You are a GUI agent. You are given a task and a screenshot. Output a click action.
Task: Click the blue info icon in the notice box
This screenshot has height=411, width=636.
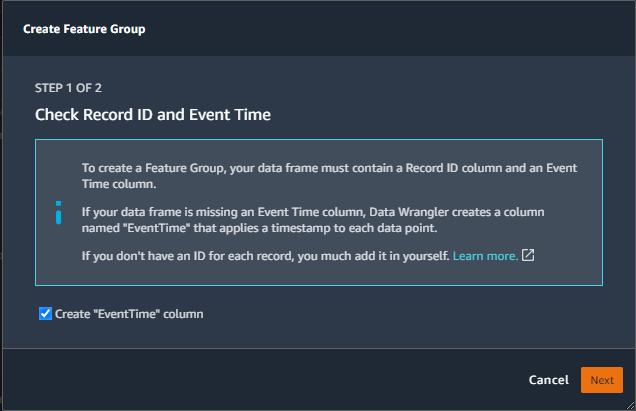pos(58,213)
